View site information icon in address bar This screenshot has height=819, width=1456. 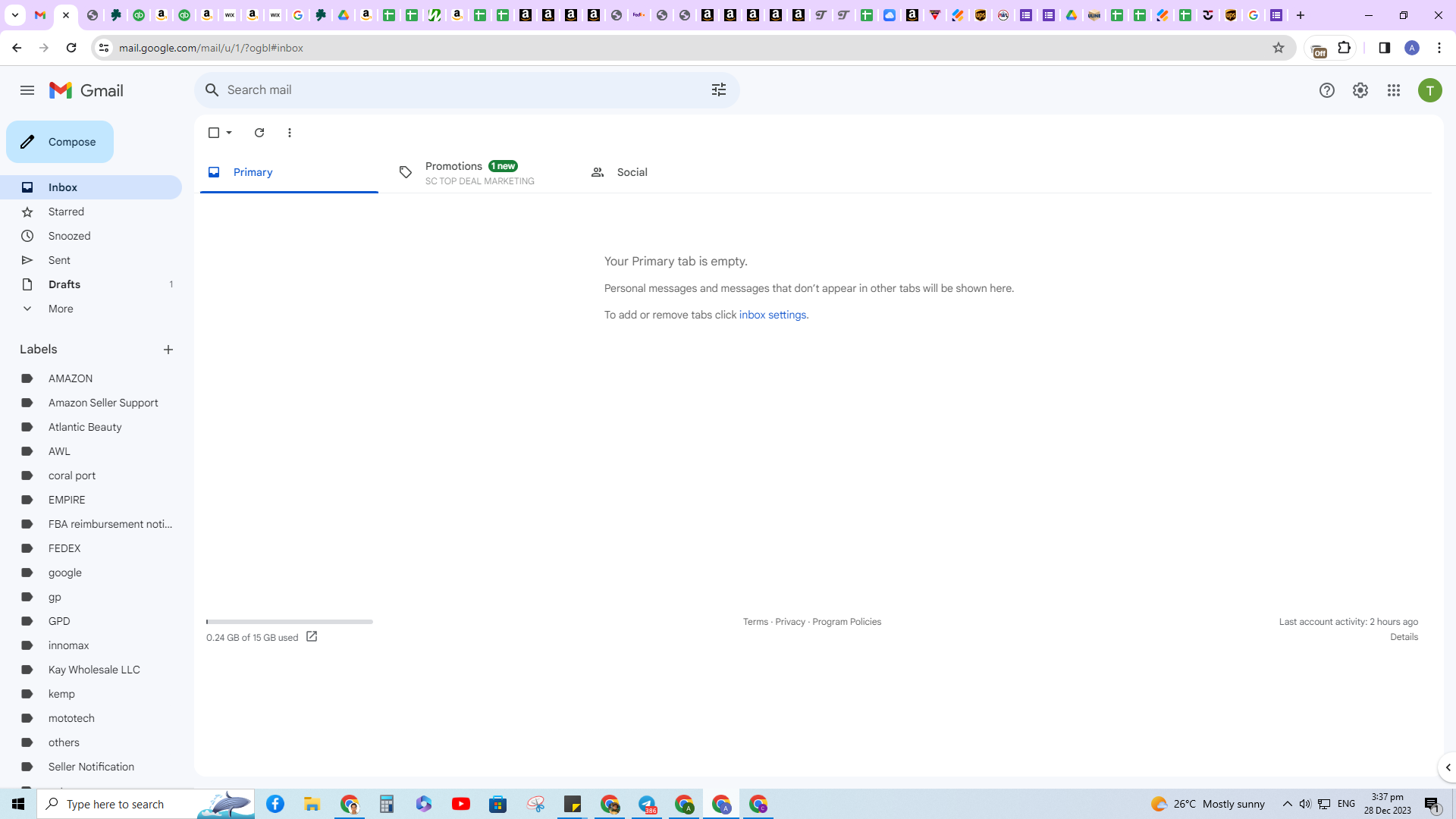(104, 48)
